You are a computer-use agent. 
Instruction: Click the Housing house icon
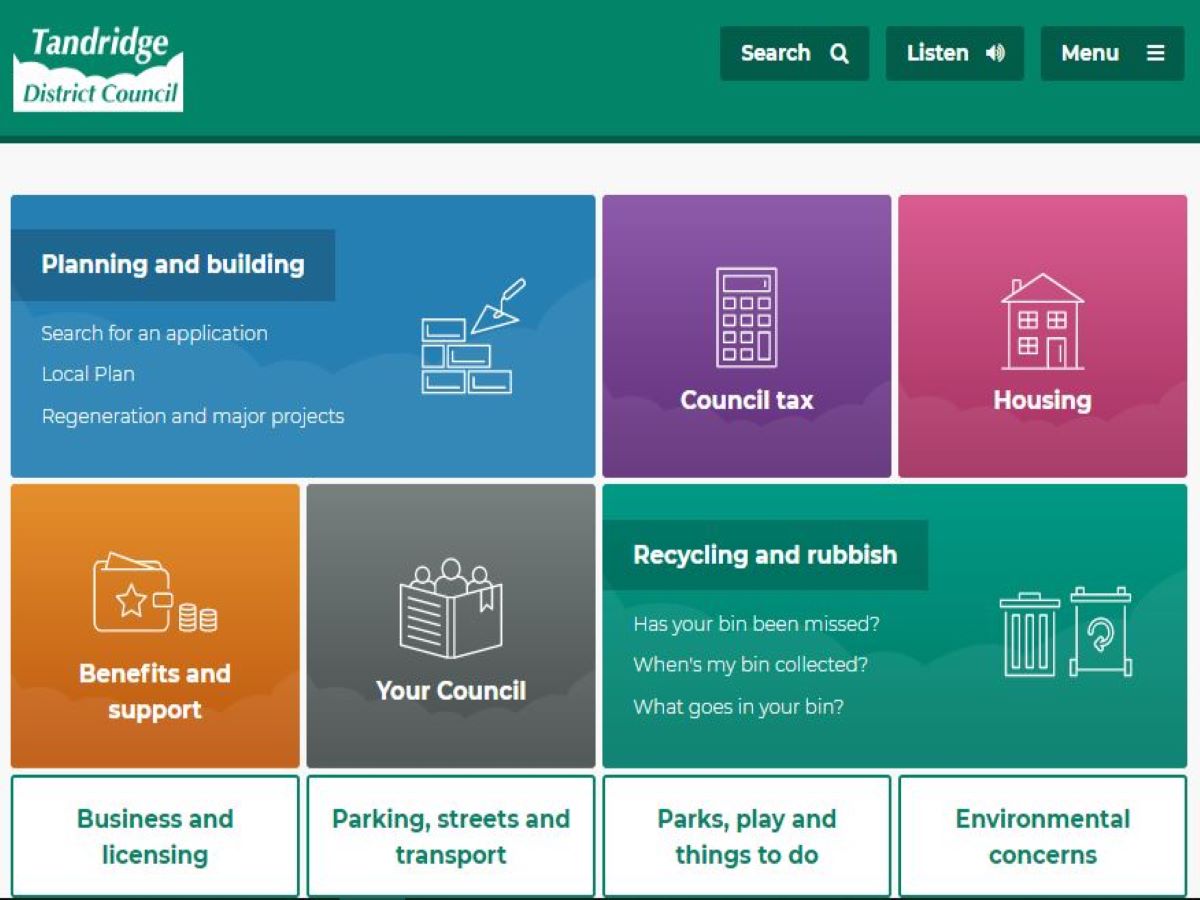(1042, 321)
